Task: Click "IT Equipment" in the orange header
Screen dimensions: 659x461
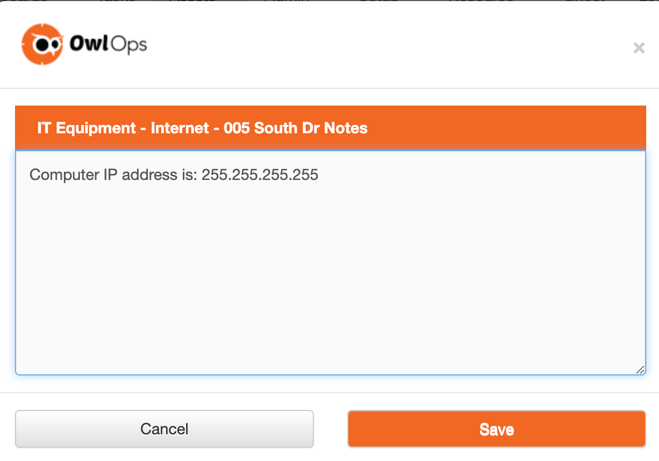Action: [x=83, y=128]
